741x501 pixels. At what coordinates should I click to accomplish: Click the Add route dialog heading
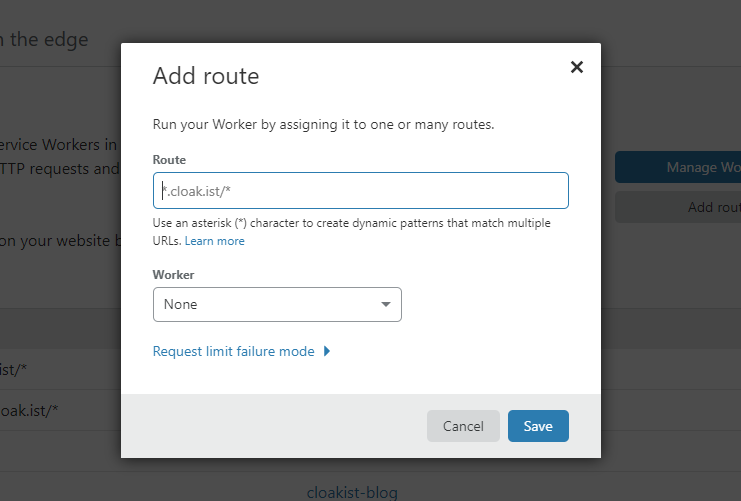(205, 75)
